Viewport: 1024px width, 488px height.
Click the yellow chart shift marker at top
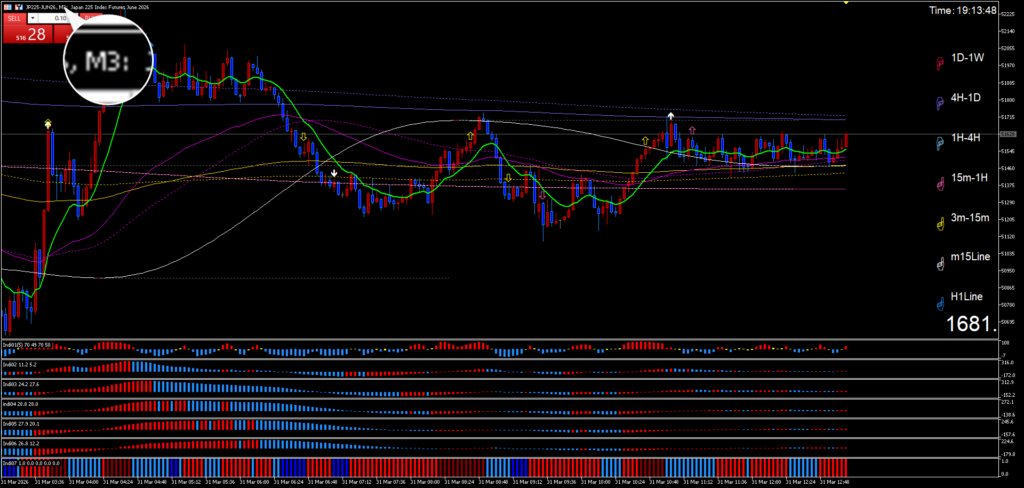click(847, 3)
